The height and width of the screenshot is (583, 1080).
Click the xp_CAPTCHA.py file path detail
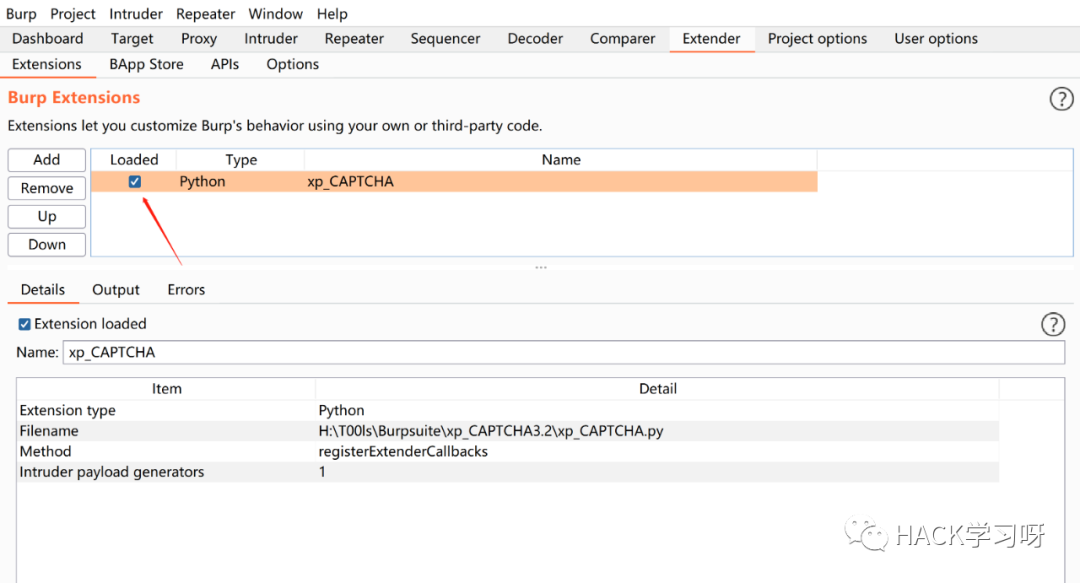tap(490, 431)
